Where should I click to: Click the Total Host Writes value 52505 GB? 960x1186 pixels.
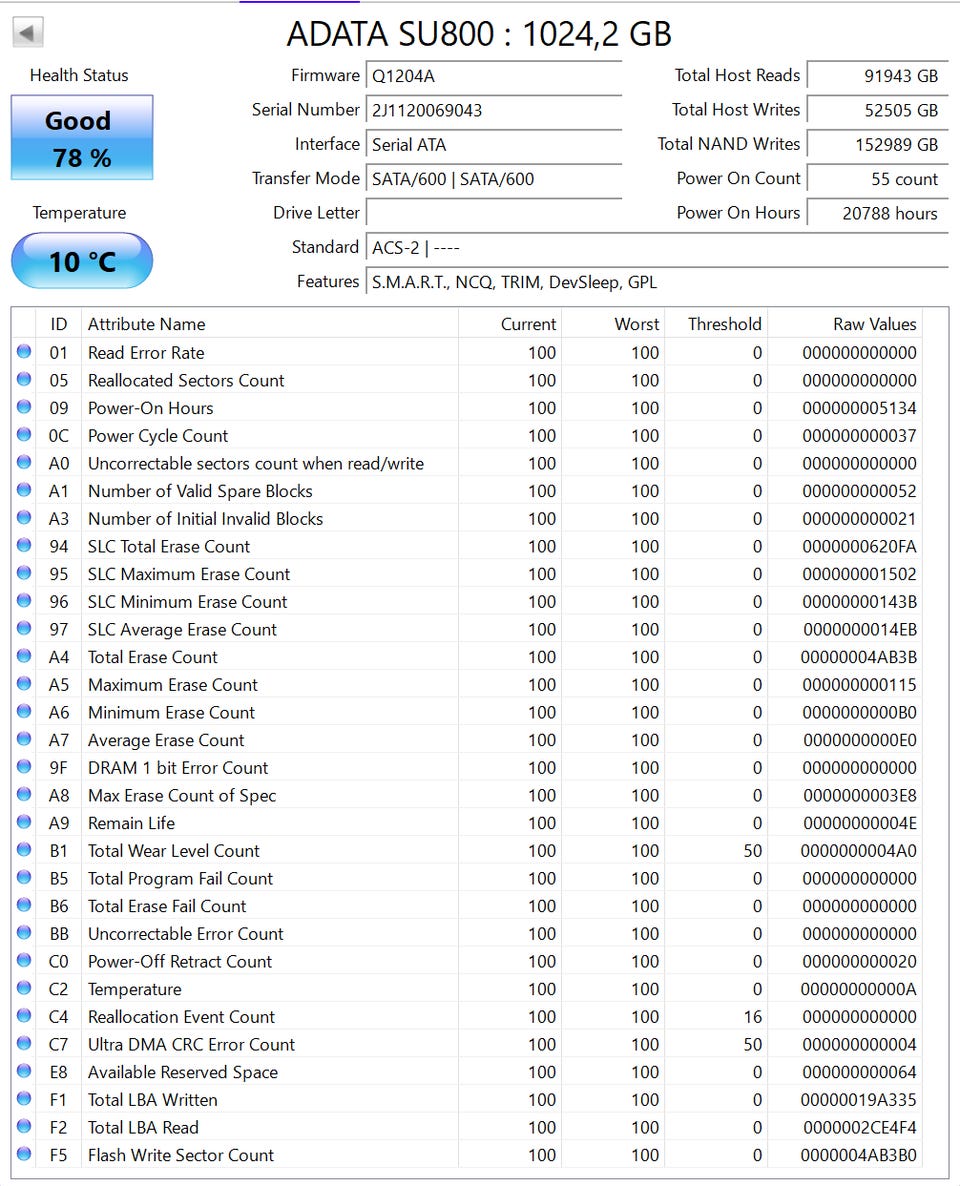coord(878,110)
